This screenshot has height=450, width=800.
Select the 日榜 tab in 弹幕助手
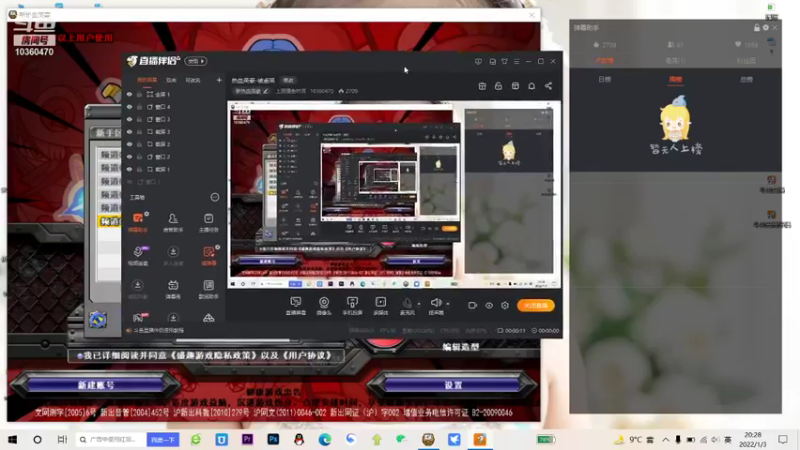[605, 80]
